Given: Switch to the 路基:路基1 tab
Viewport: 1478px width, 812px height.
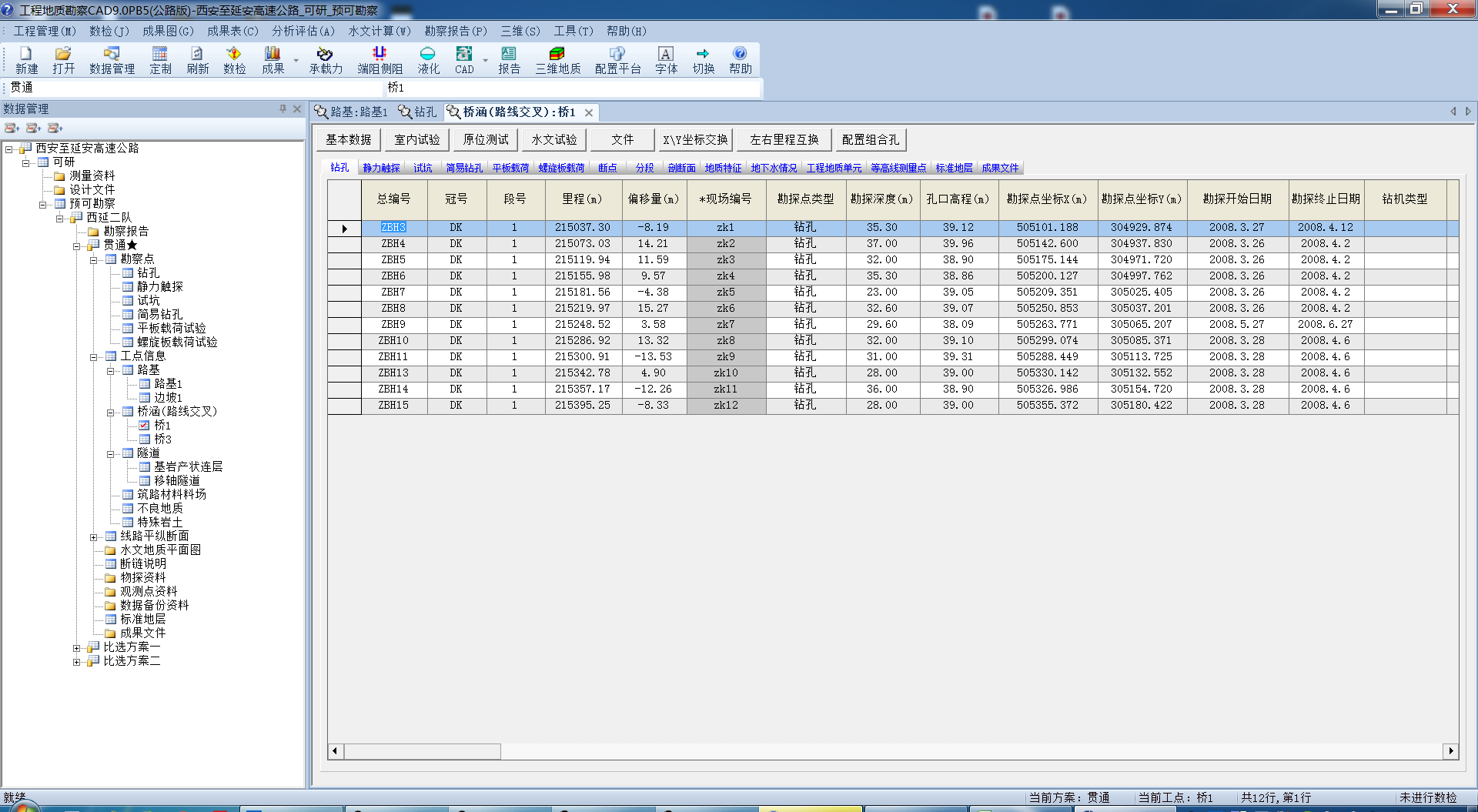Looking at the screenshot, I should click(x=352, y=112).
